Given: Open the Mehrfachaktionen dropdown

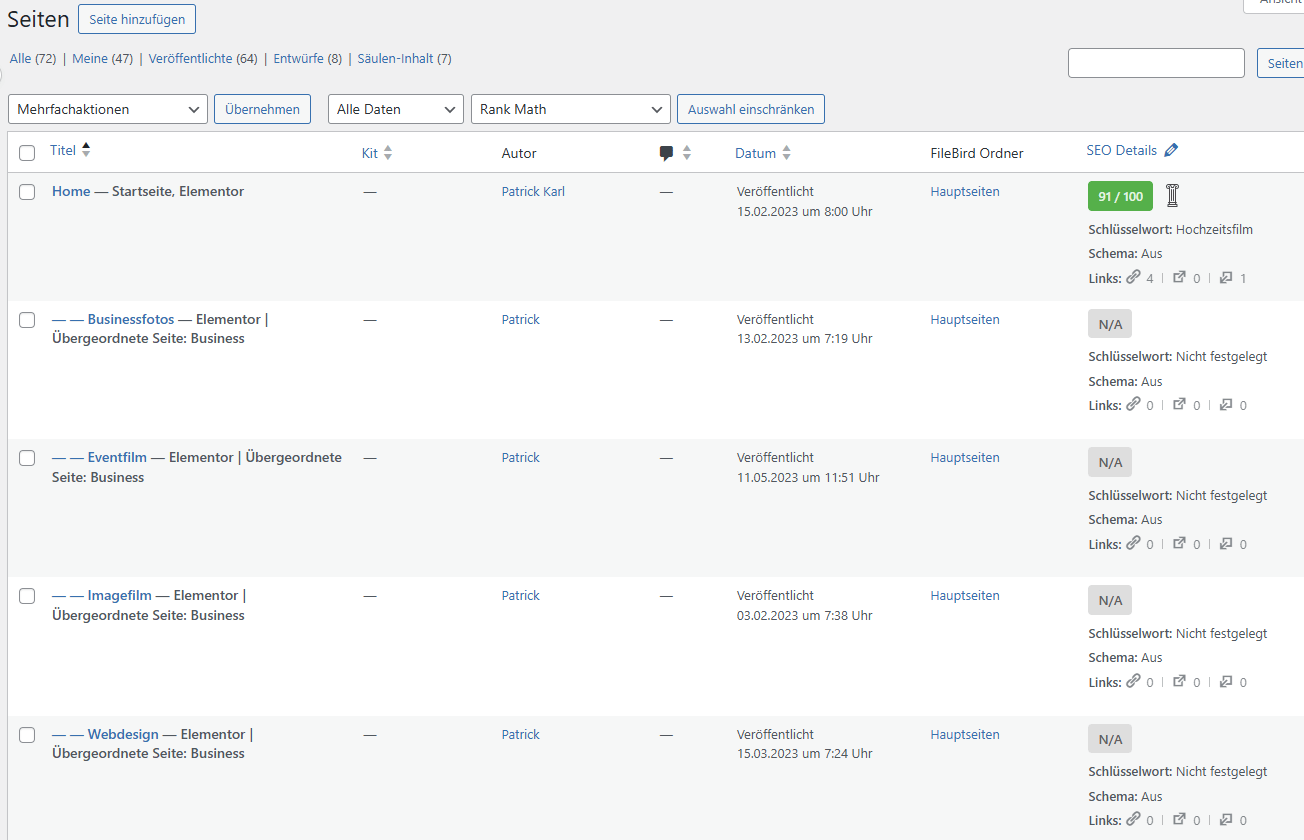Looking at the screenshot, I should pyautogui.click(x=108, y=109).
